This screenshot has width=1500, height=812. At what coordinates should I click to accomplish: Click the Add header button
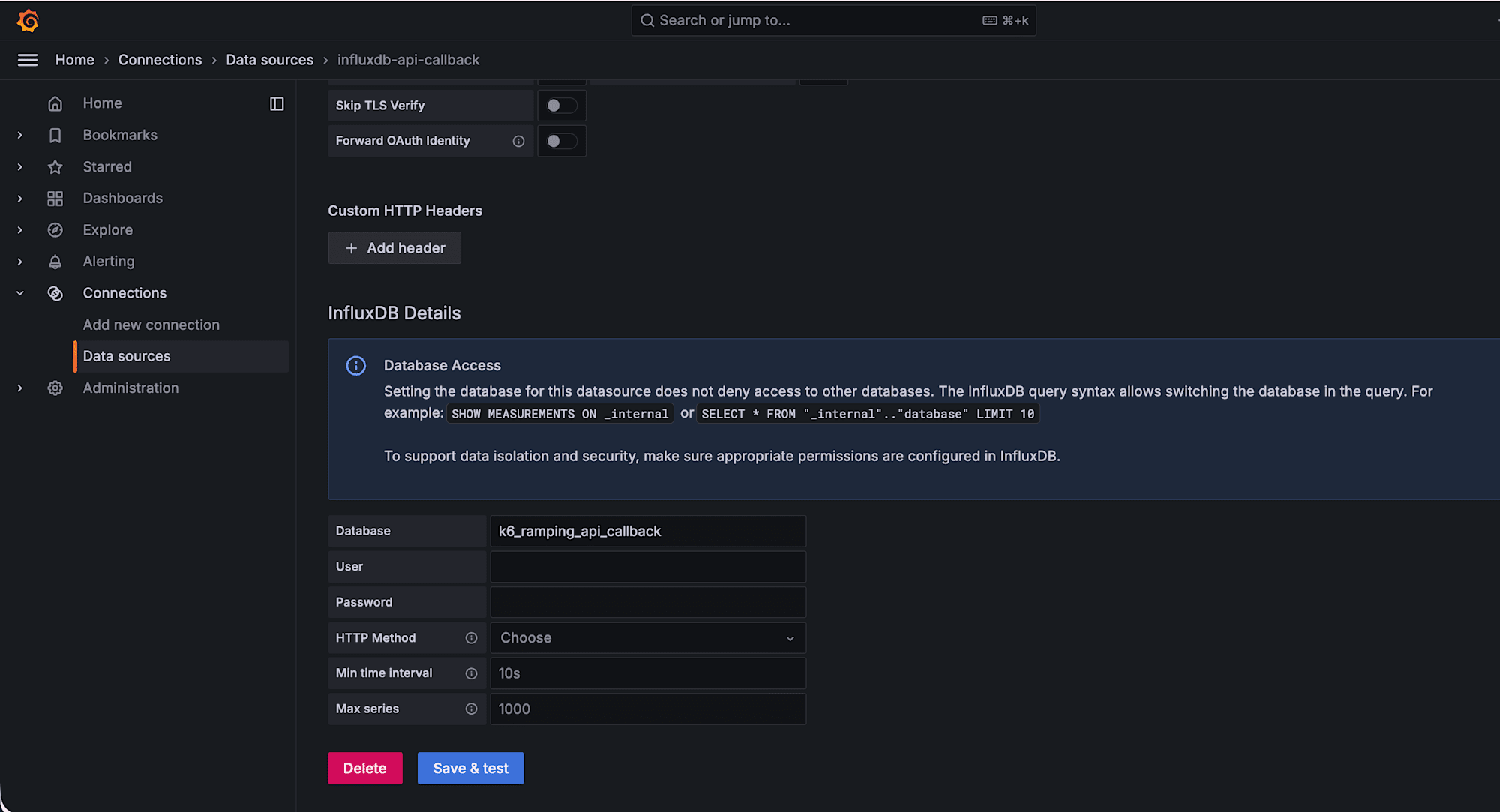click(x=394, y=248)
